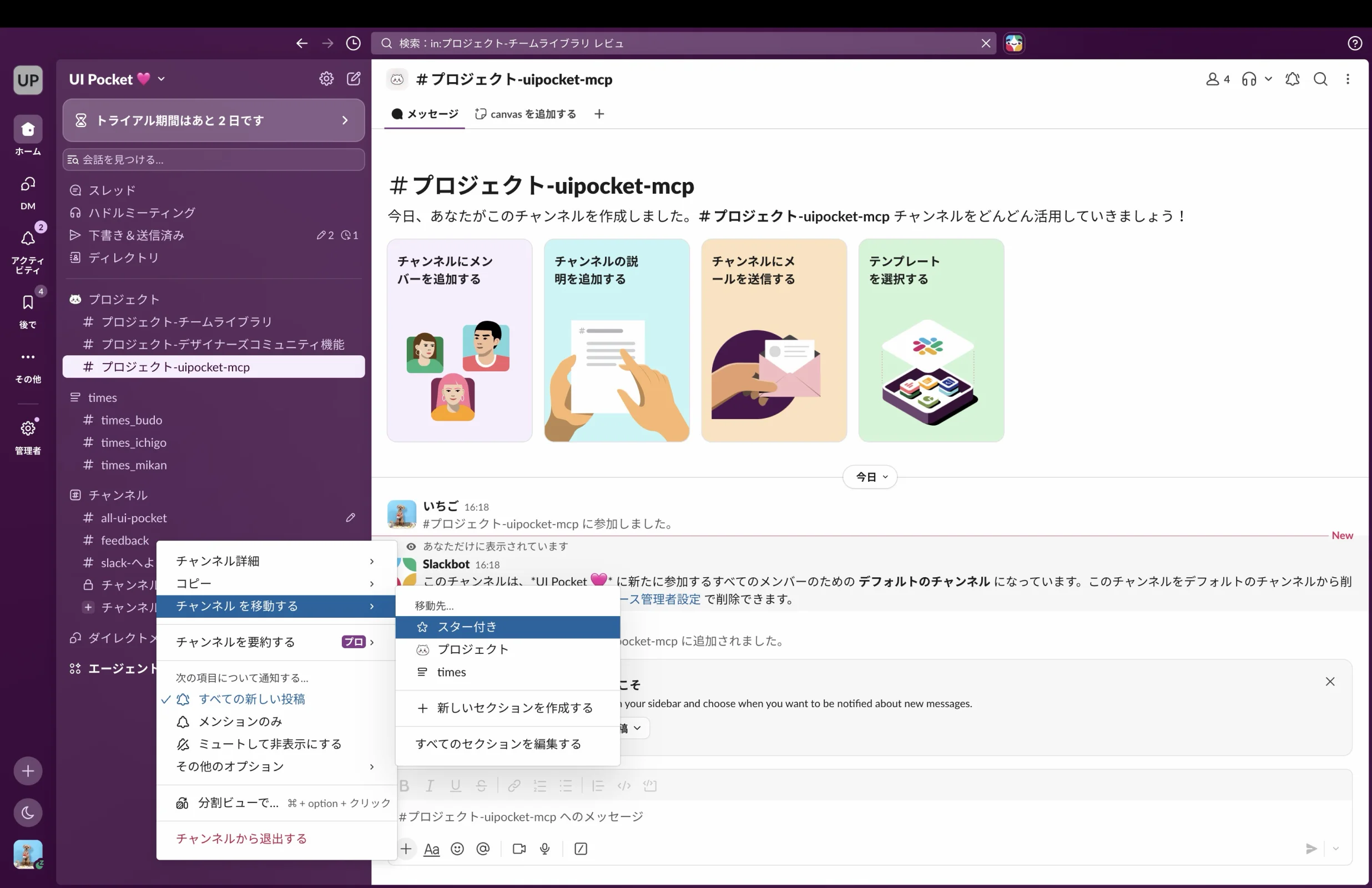Open send options chevron next to send

pos(1336,849)
